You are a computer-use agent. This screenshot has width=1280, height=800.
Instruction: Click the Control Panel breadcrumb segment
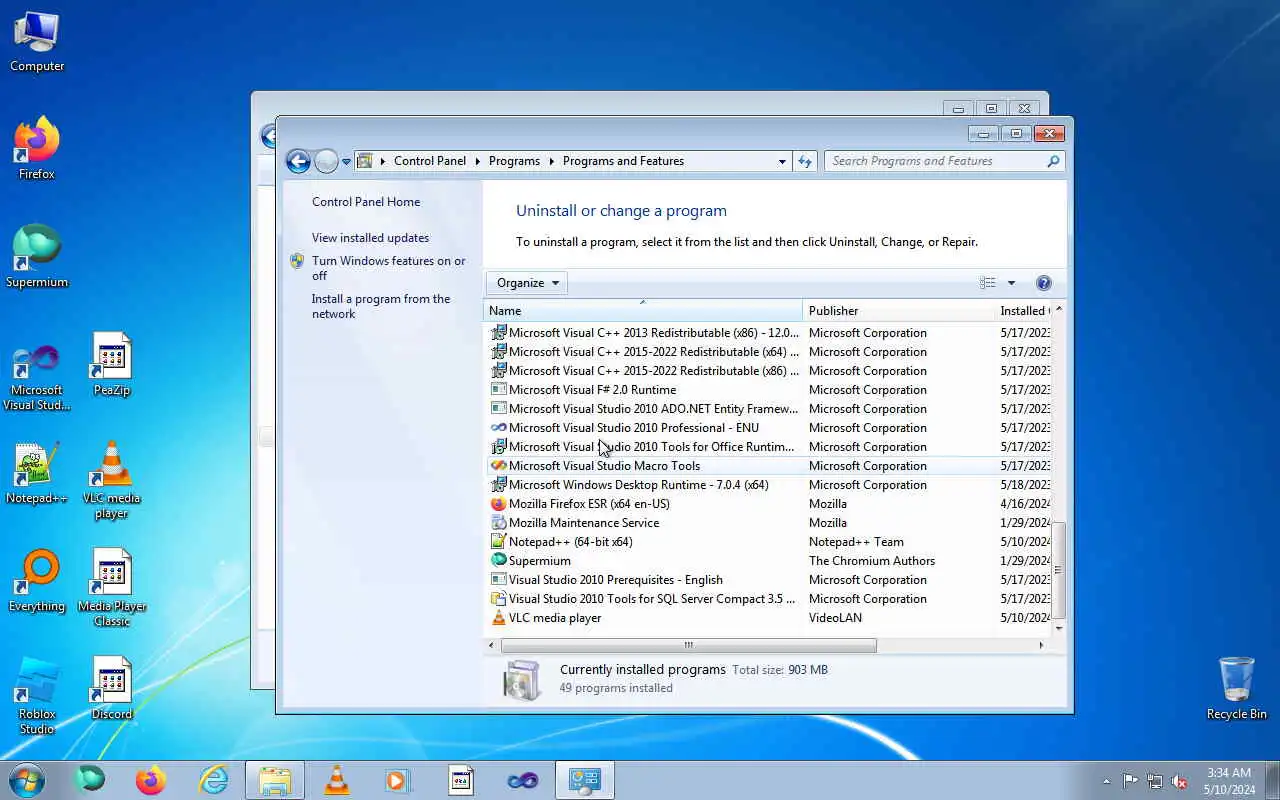tap(430, 161)
